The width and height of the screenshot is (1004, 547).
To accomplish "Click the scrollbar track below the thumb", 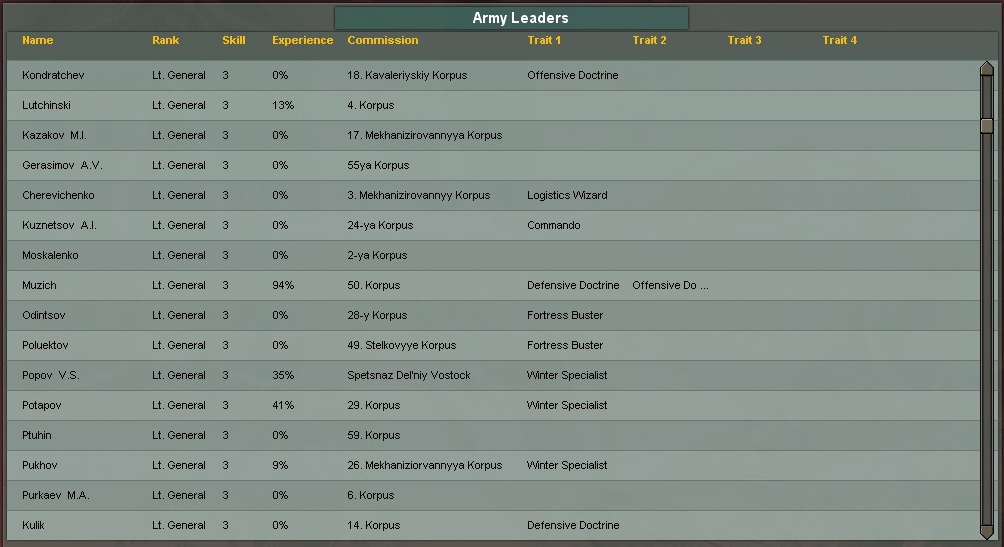I will tap(986, 330).
